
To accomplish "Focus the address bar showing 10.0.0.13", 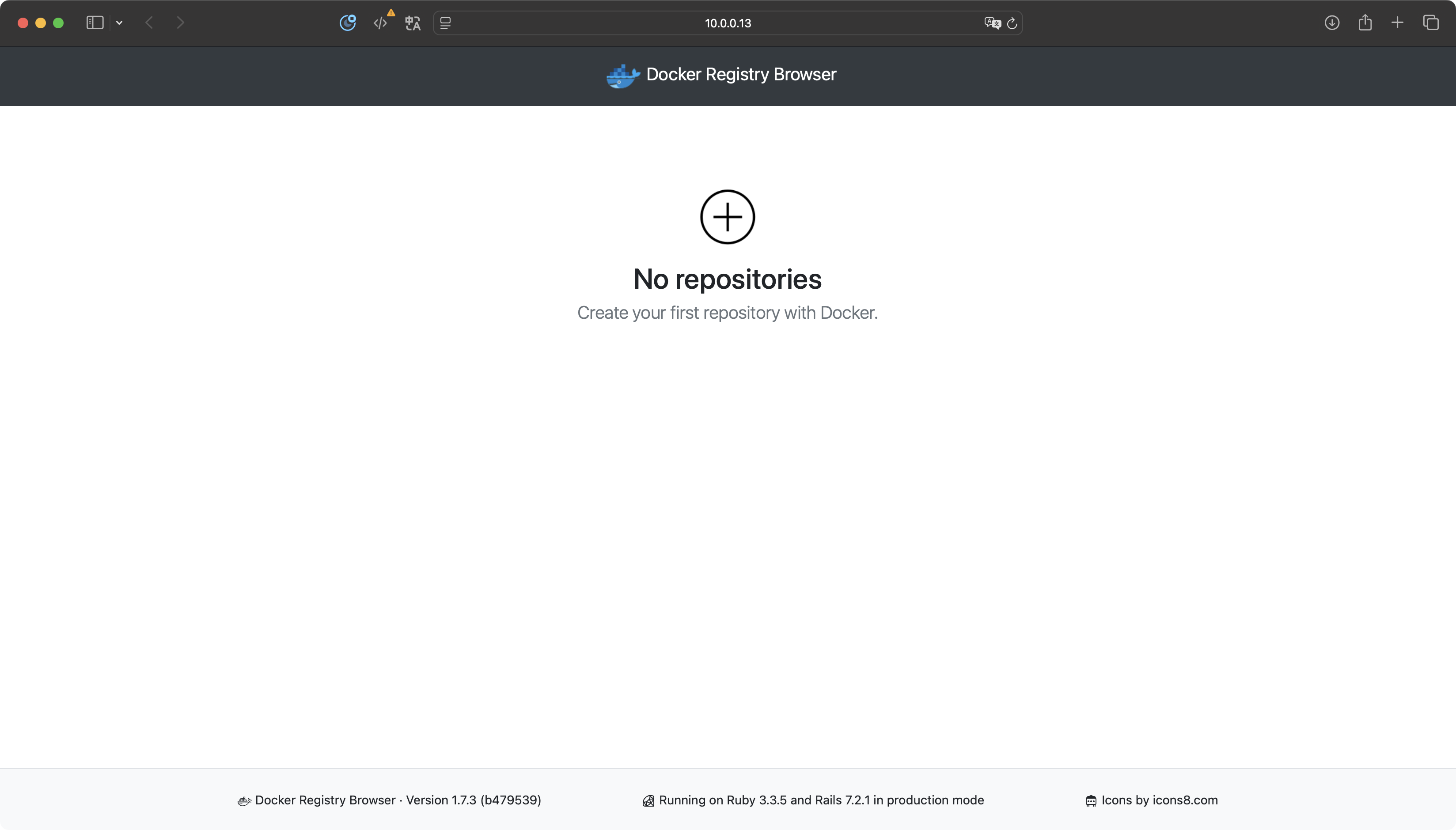I will [727, 23].
